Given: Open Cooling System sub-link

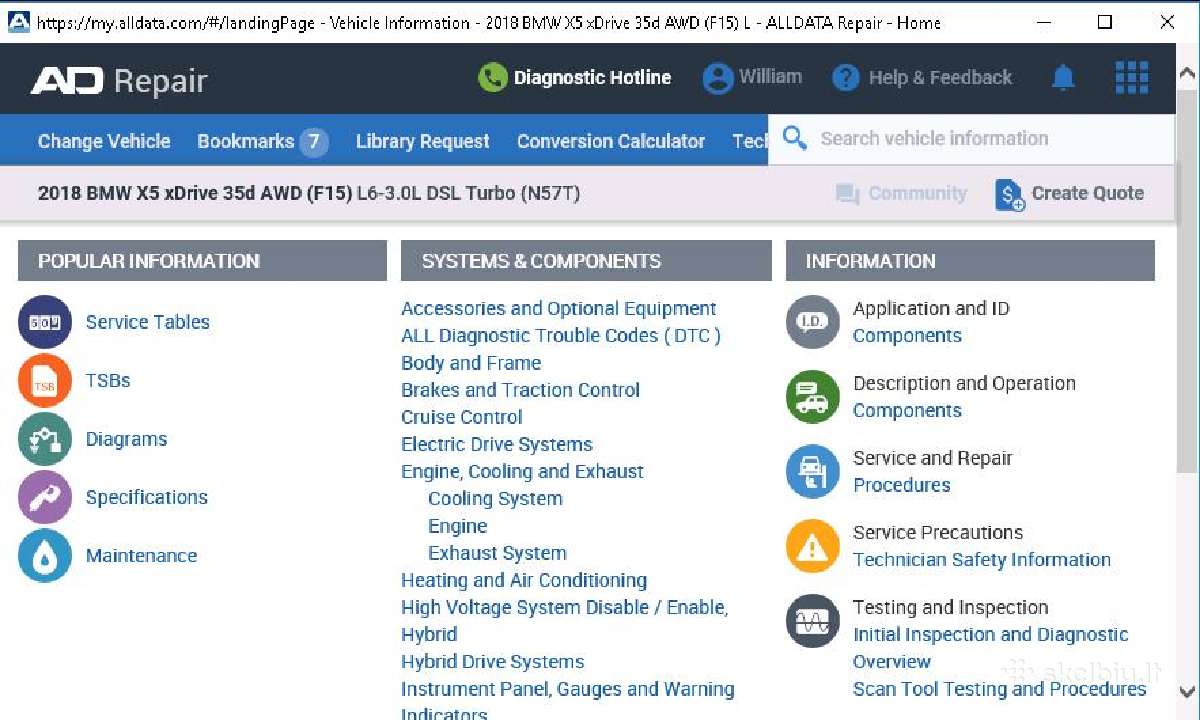Looking at the screenshot, I should point(495,498).
